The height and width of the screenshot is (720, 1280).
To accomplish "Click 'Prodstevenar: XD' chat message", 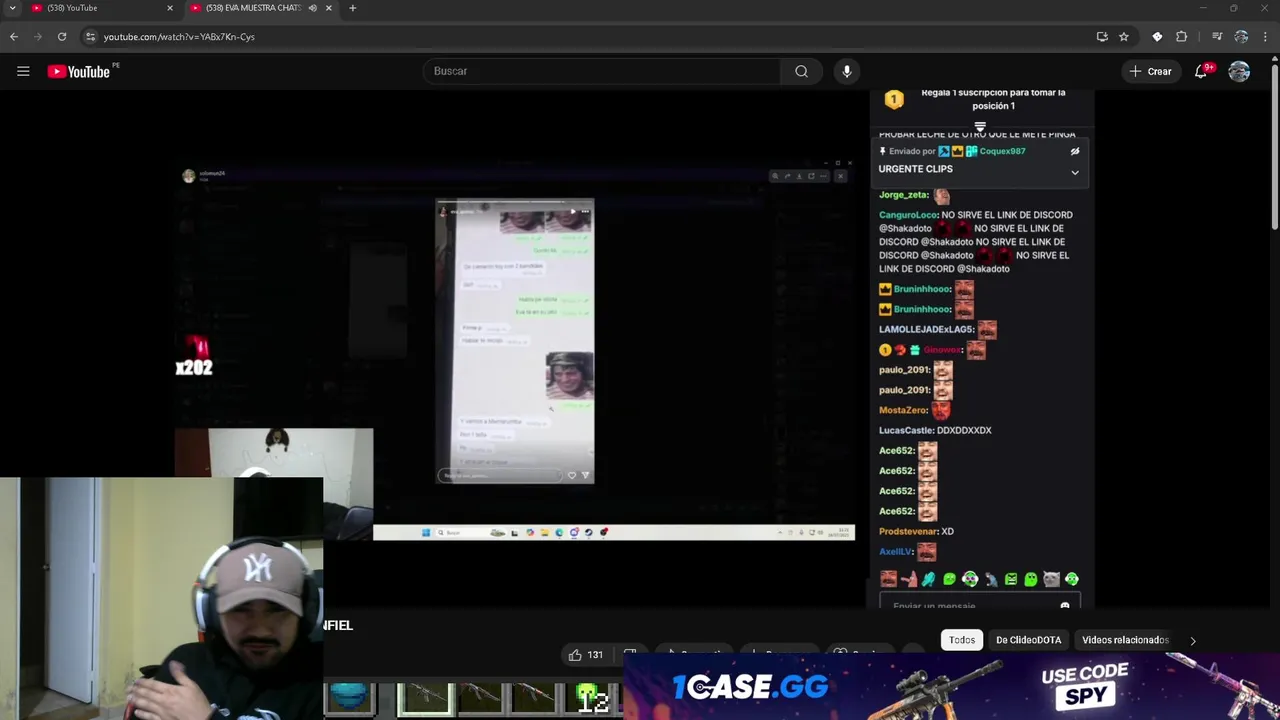I will click(916, 532).
